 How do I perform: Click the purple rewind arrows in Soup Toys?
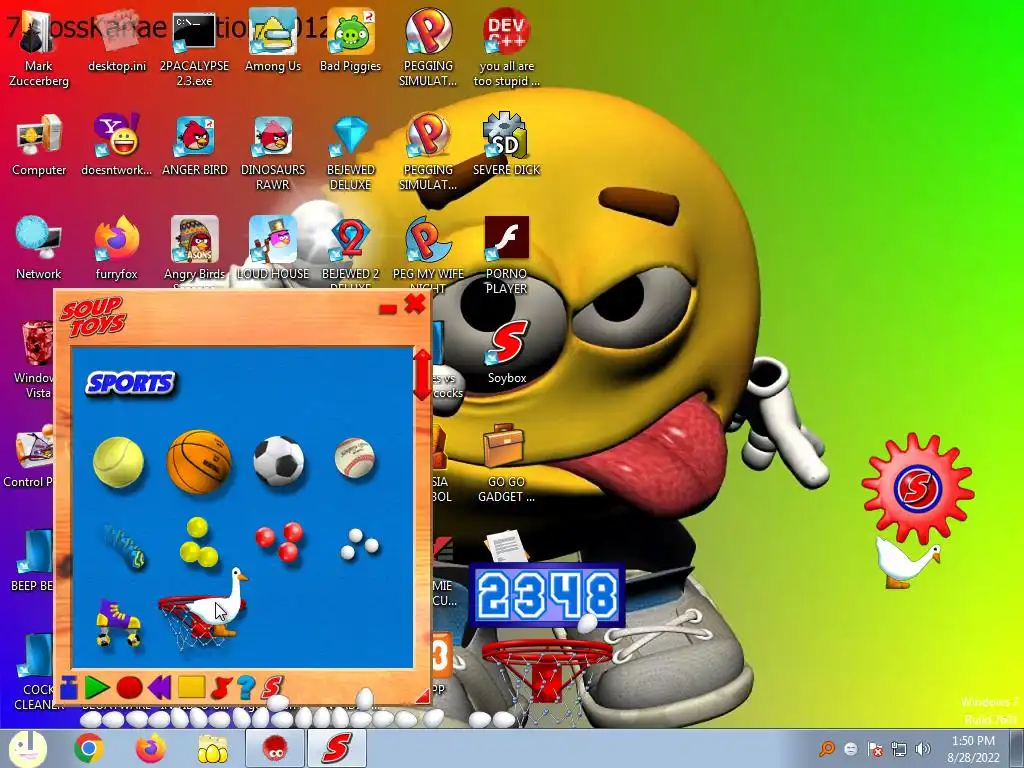160,687
